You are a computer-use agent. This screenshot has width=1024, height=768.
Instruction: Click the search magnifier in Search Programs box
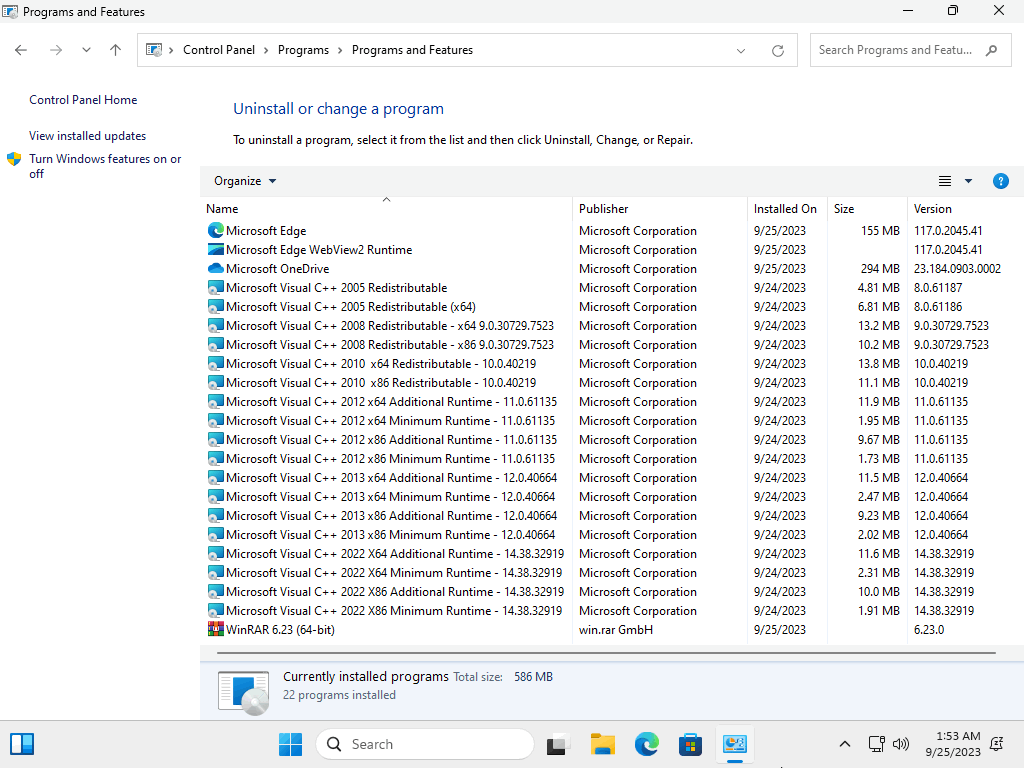click(x=991, y=50)
